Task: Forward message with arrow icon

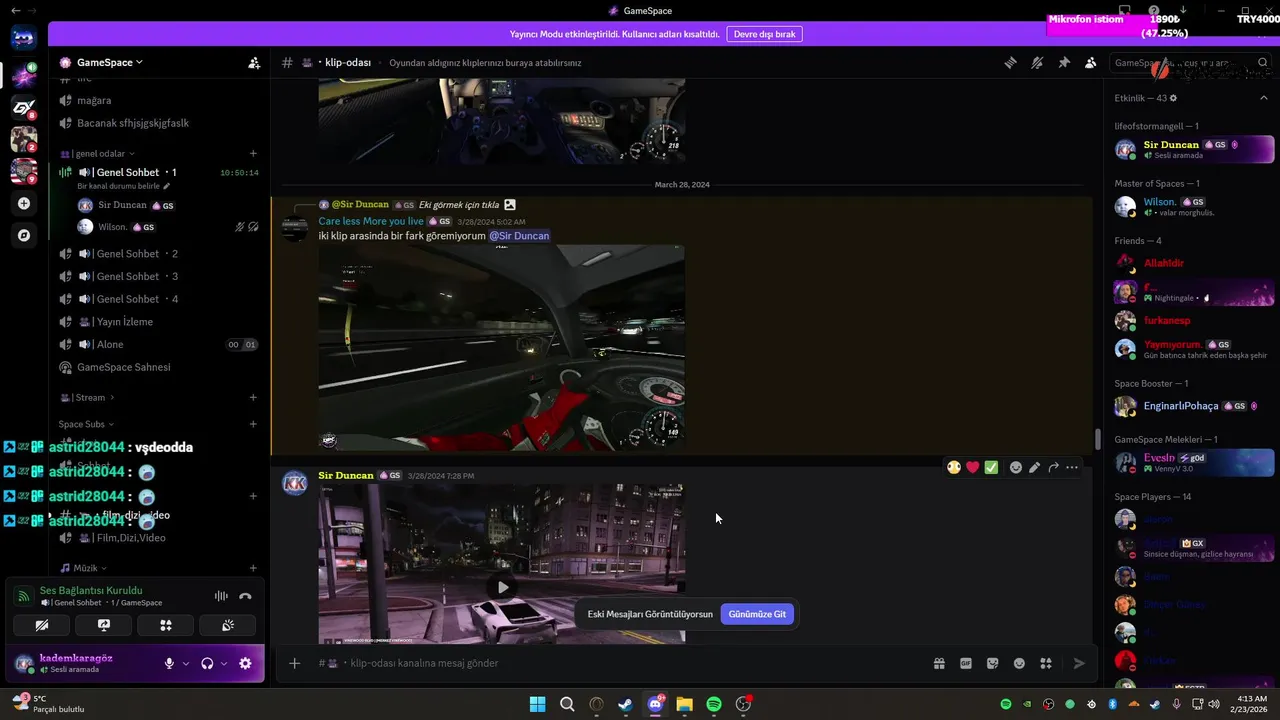Action: coord(1053,467)
